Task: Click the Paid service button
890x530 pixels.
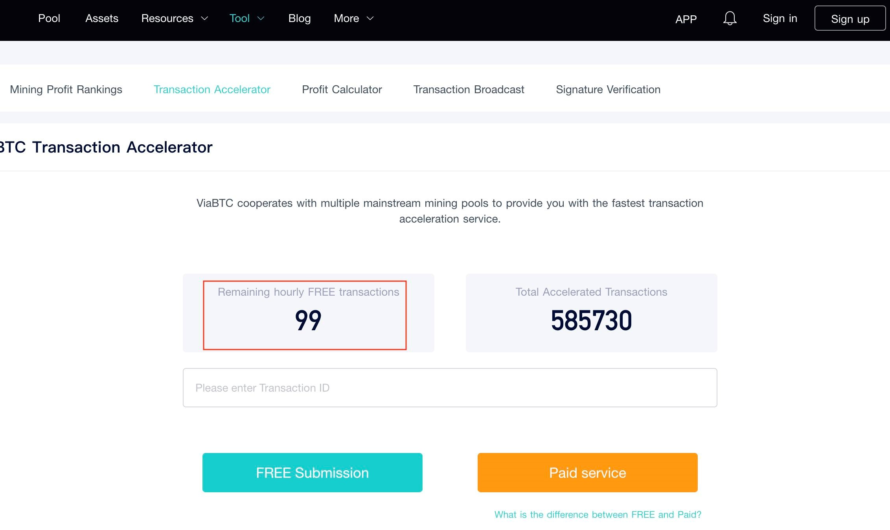Action: pyautogui.click(x=587, y=472)
